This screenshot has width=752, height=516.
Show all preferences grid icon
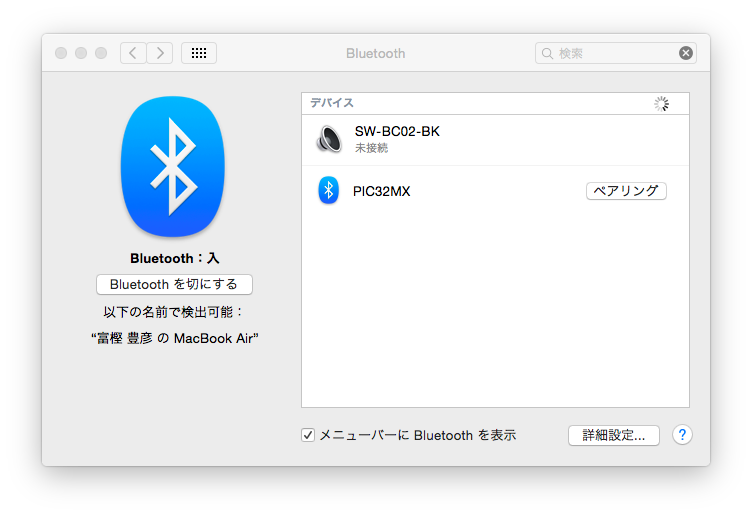click(199, 53)
